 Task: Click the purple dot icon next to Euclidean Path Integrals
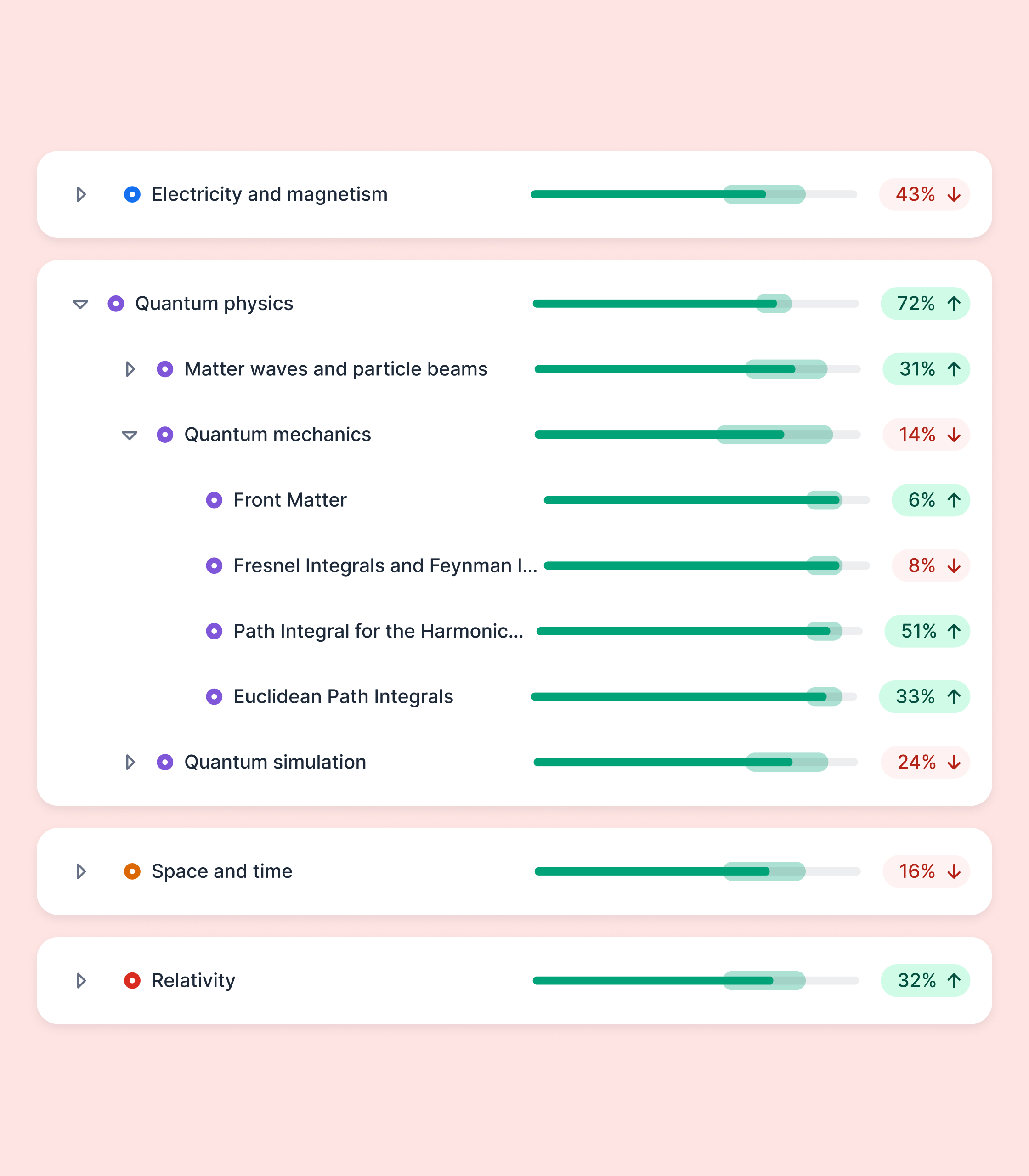(214, 697)
